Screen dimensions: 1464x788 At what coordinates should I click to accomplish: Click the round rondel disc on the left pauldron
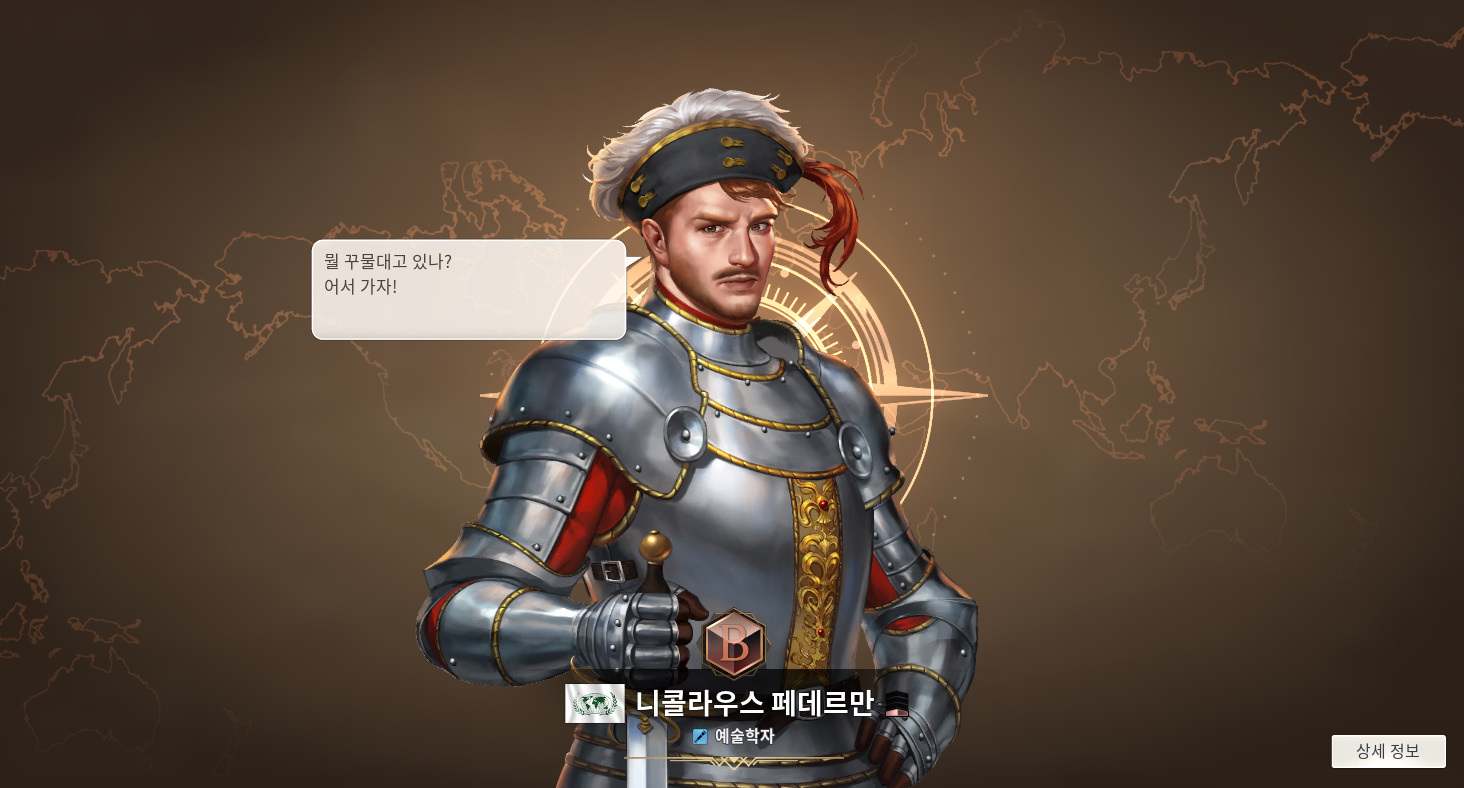pos(686,434)
